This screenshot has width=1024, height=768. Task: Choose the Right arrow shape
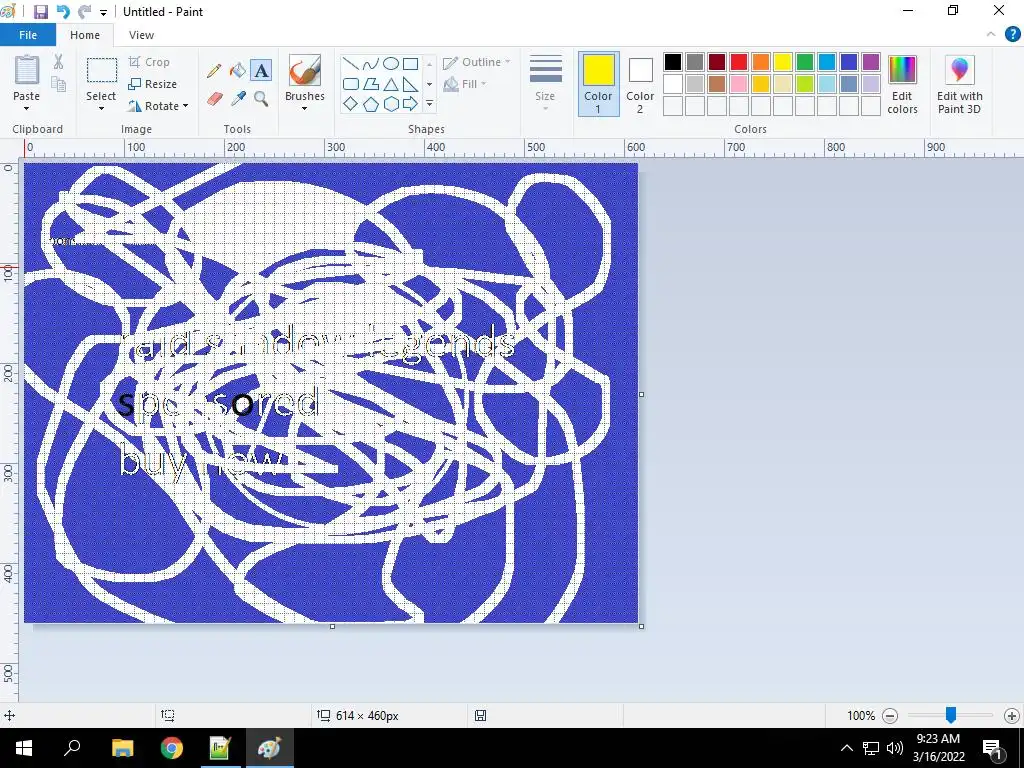click(x=410, y=104)
